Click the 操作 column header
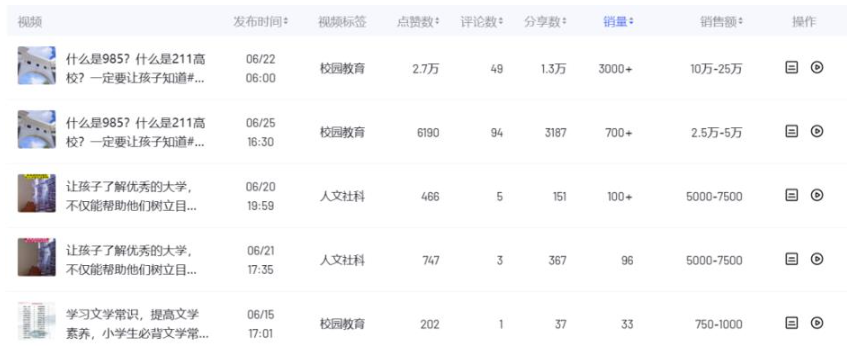 point(804,22)
